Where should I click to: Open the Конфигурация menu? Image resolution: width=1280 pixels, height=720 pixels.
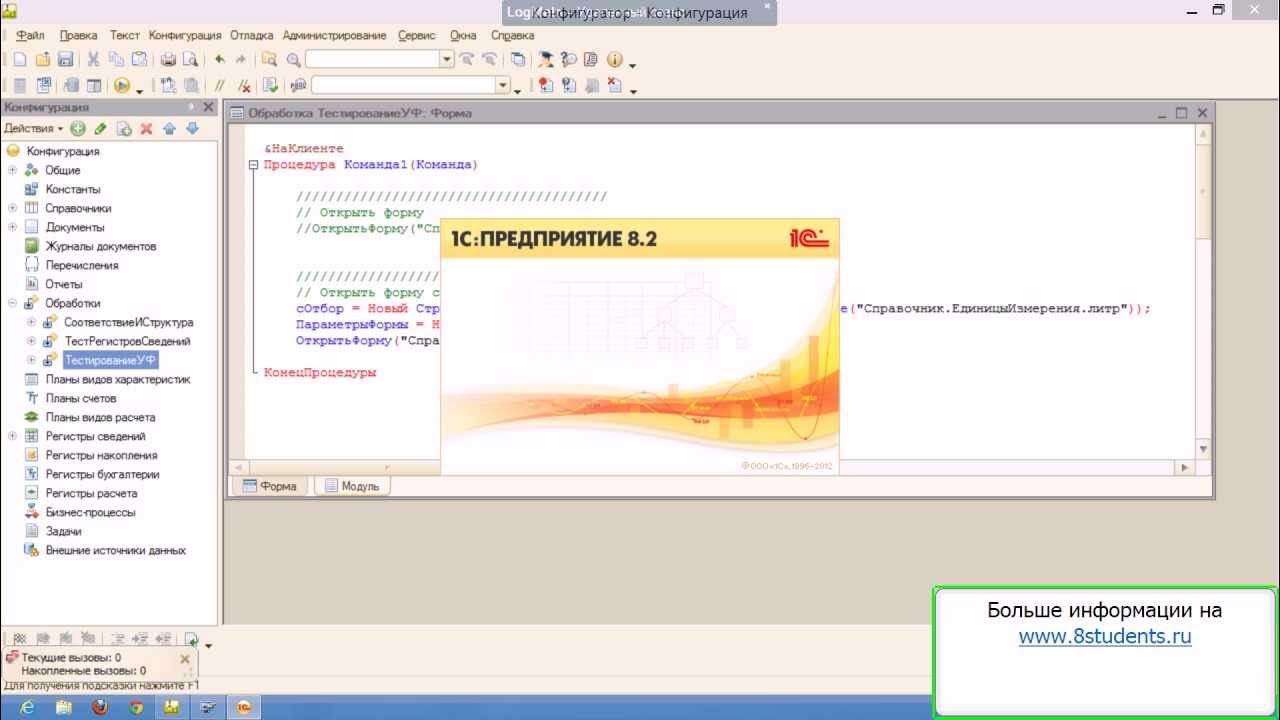pos(185,35)
